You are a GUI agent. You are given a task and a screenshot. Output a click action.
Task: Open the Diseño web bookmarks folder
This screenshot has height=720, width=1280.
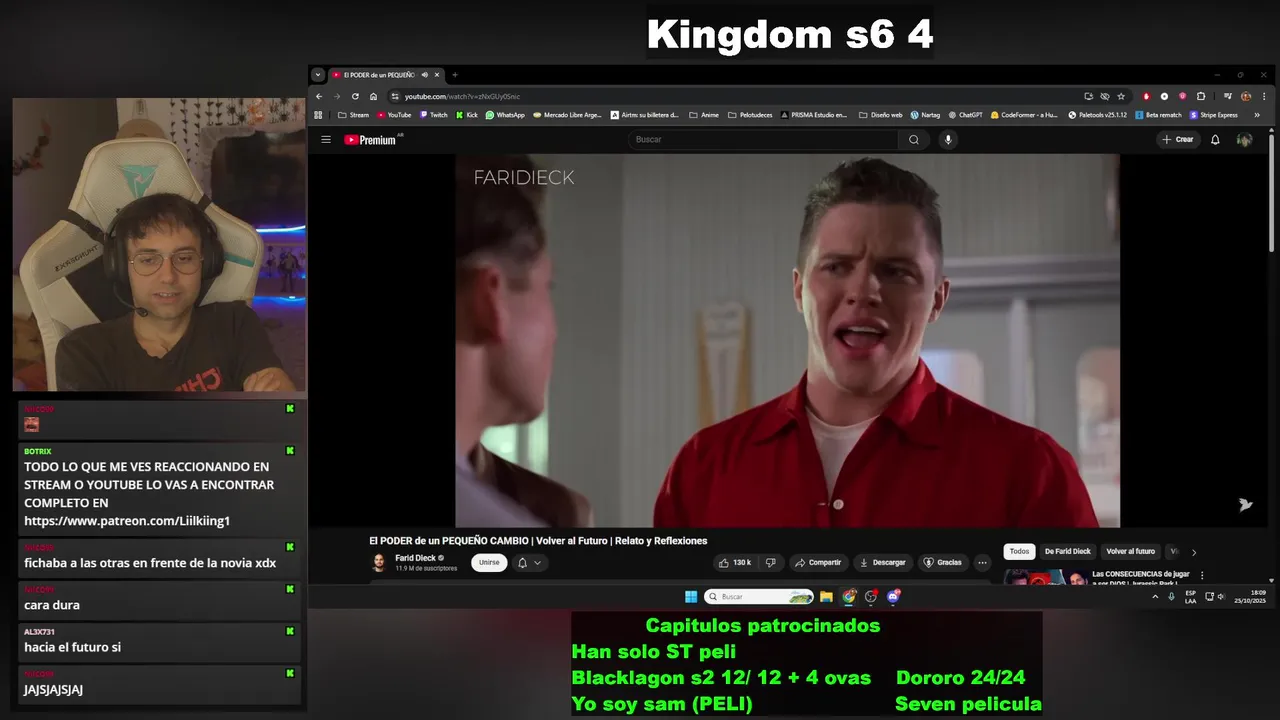tap(881, 115)
